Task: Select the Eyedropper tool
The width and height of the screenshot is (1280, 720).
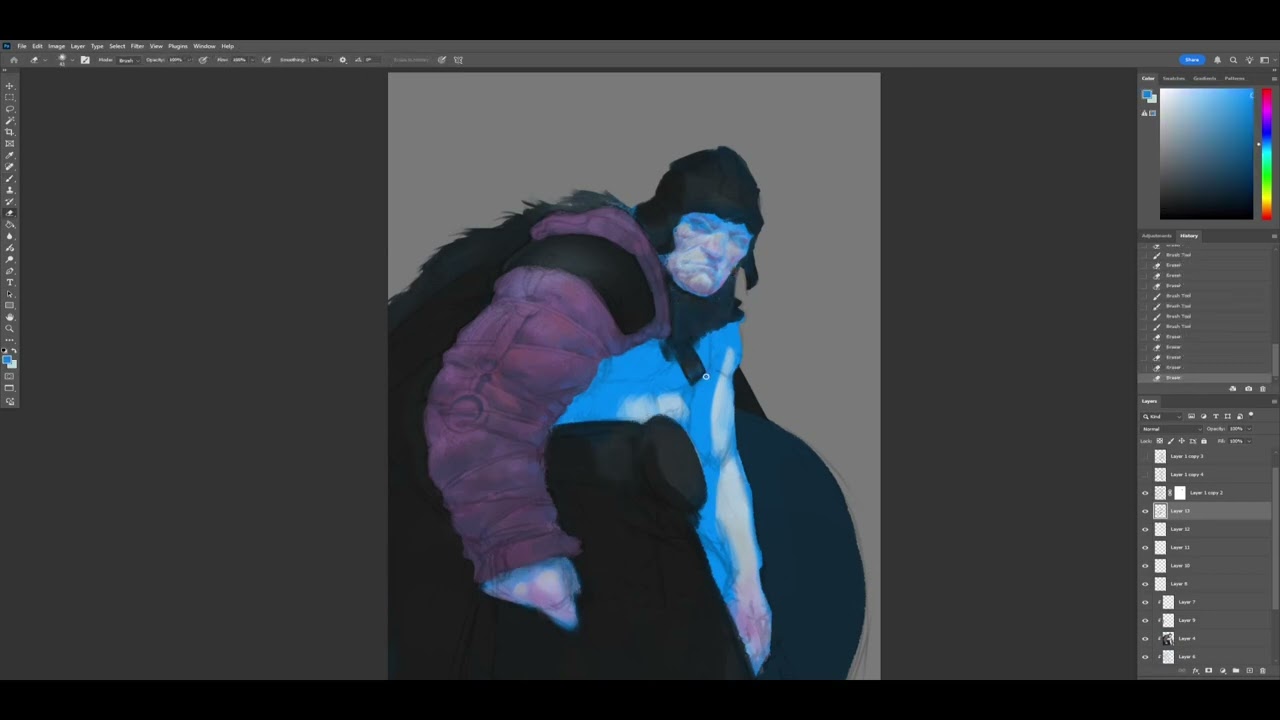Action: pyautogui.click(x=10, y=155)
